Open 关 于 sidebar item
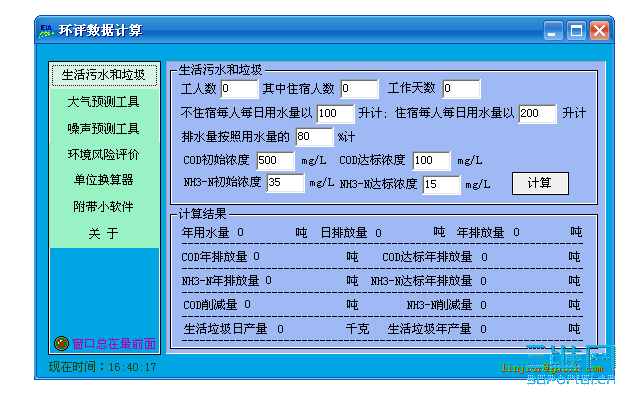Screen dimensions: 626x395 pyautogui.click(x=104, y=234)
